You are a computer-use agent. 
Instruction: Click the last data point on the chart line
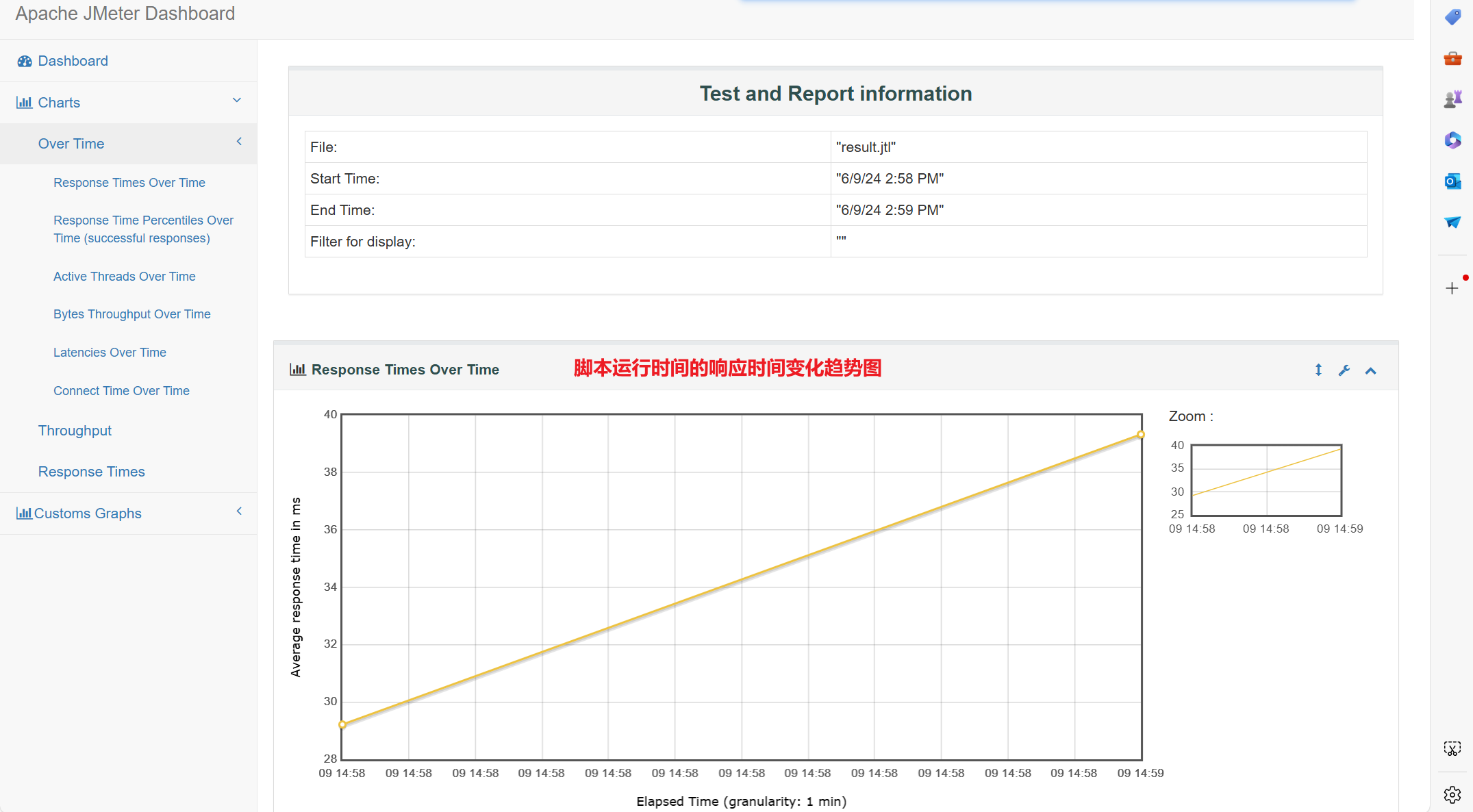pos(1141,435)
